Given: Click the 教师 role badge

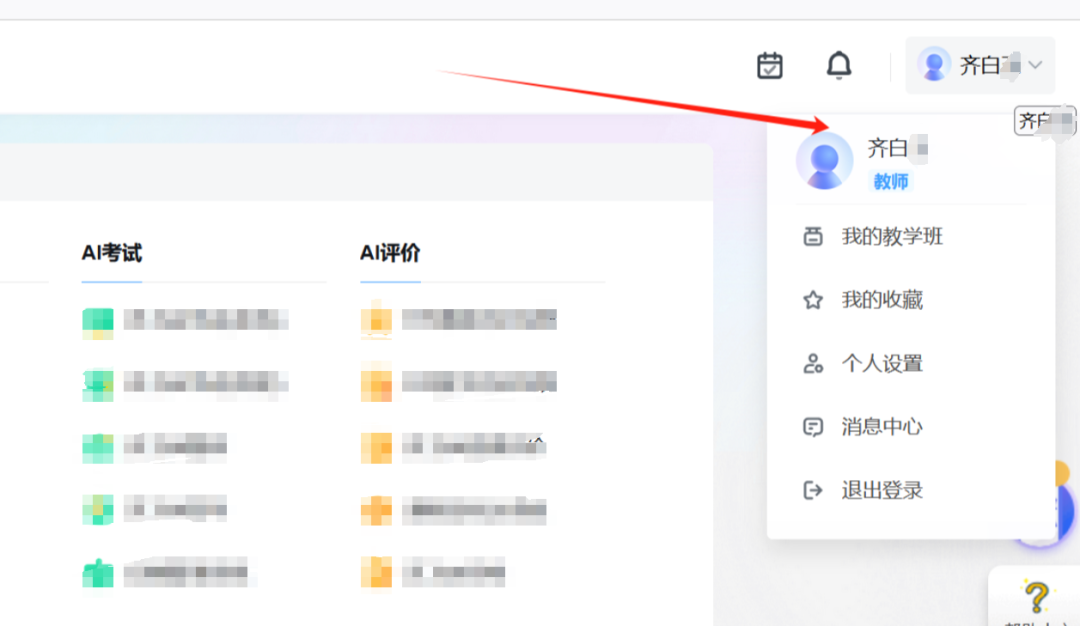Looking at the screenshot, I should coord(891,181).
